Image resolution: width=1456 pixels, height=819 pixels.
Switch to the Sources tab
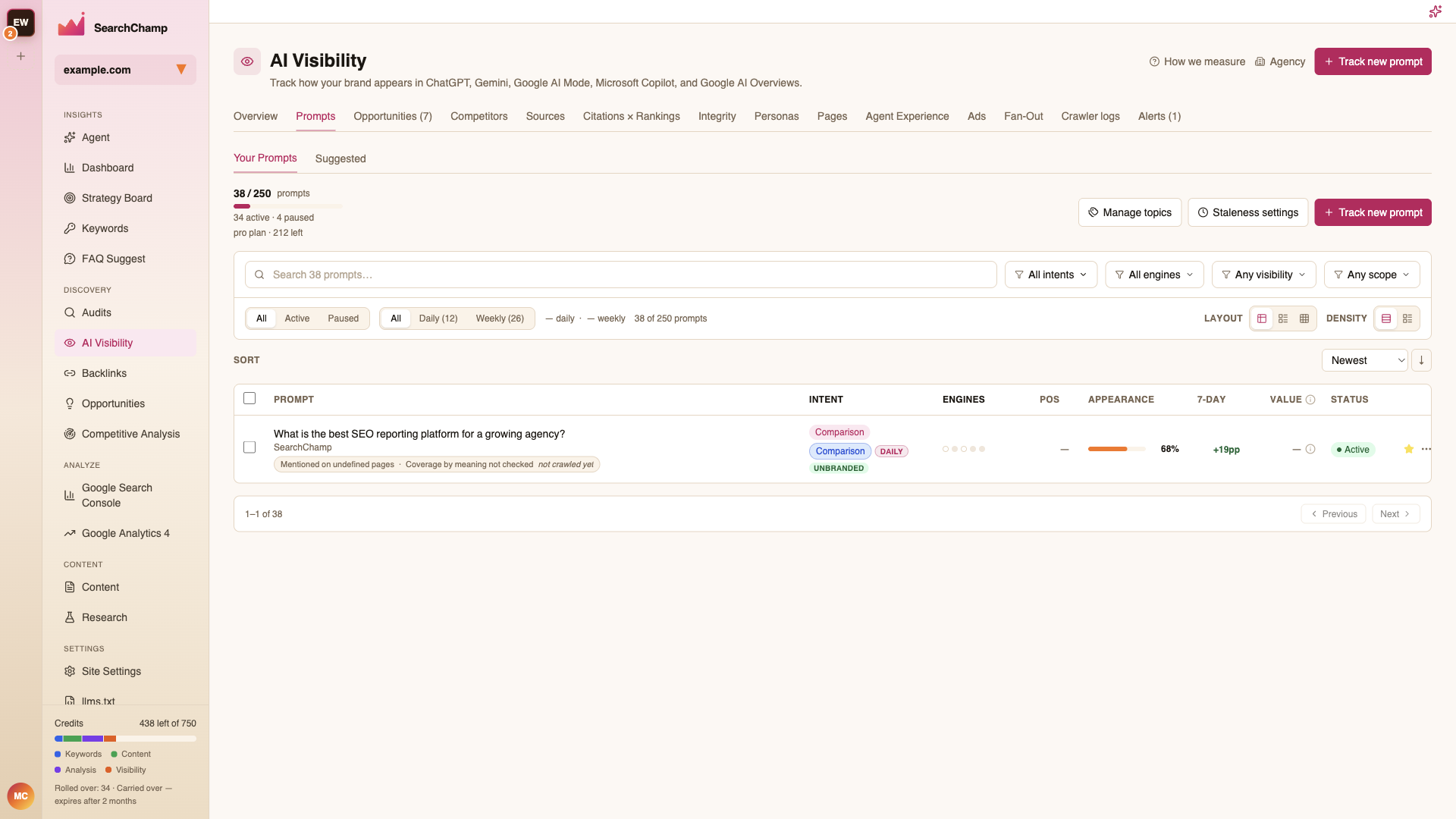[x=545, y=116]
